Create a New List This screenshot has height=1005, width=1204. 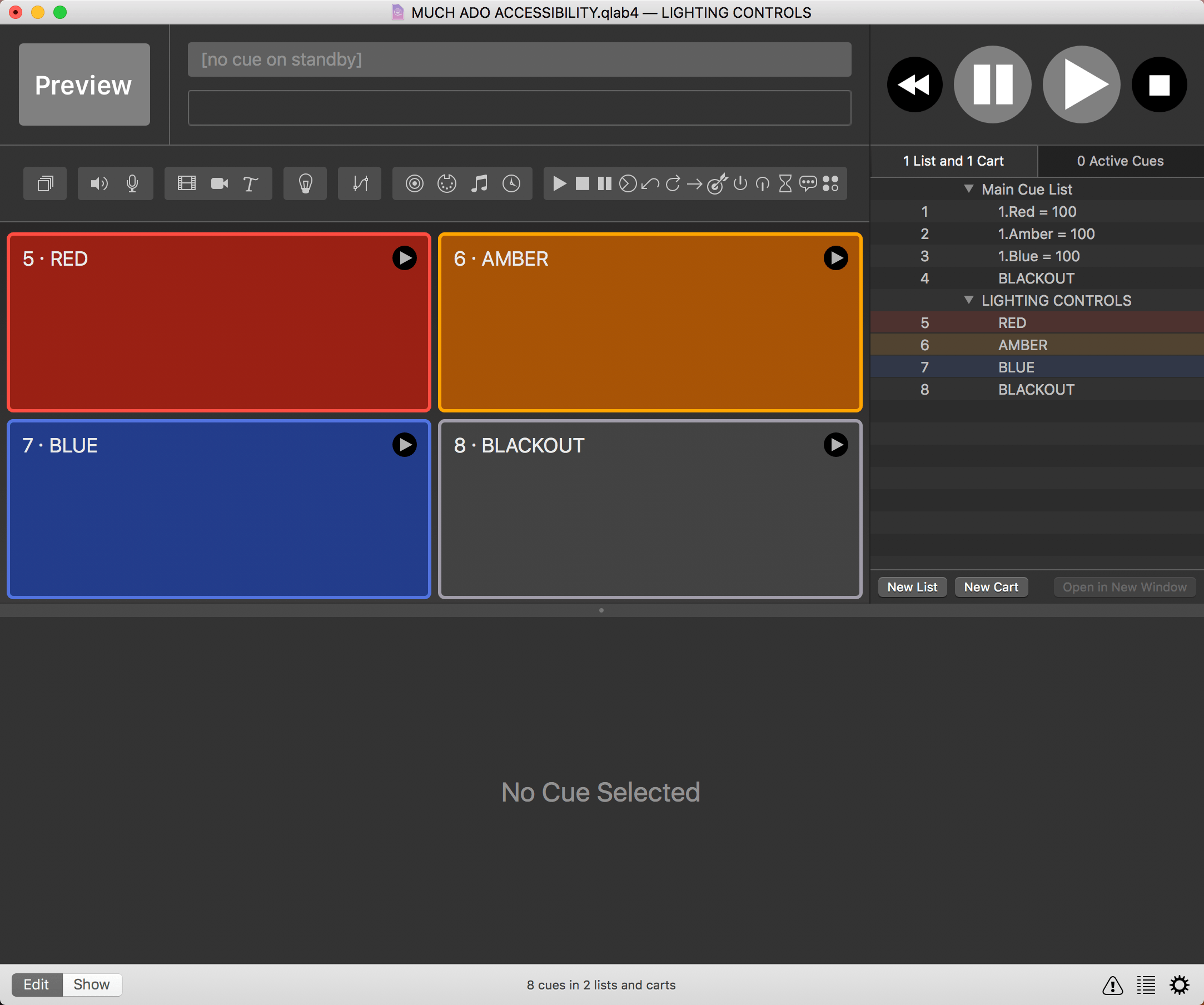point(912,587)
